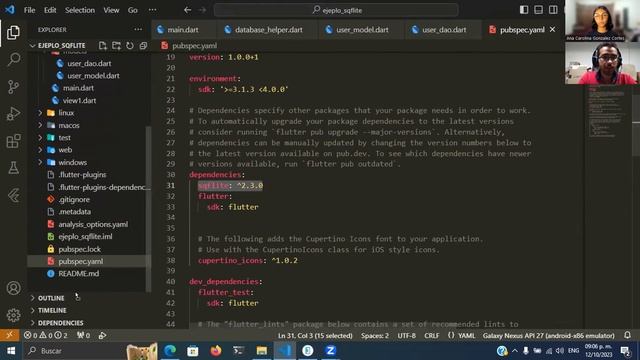The height and width of the screenshot is (360, 640).
Task: Open Source Control view
Action: pyautogui.click(x=13, y=87)
